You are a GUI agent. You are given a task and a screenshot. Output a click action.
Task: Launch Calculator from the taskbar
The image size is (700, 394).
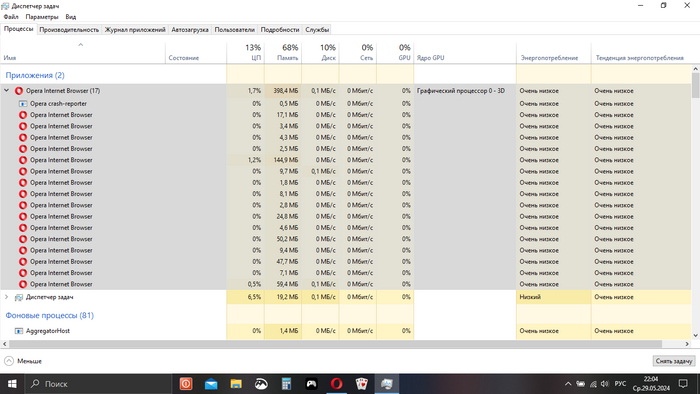click(286, 384)
